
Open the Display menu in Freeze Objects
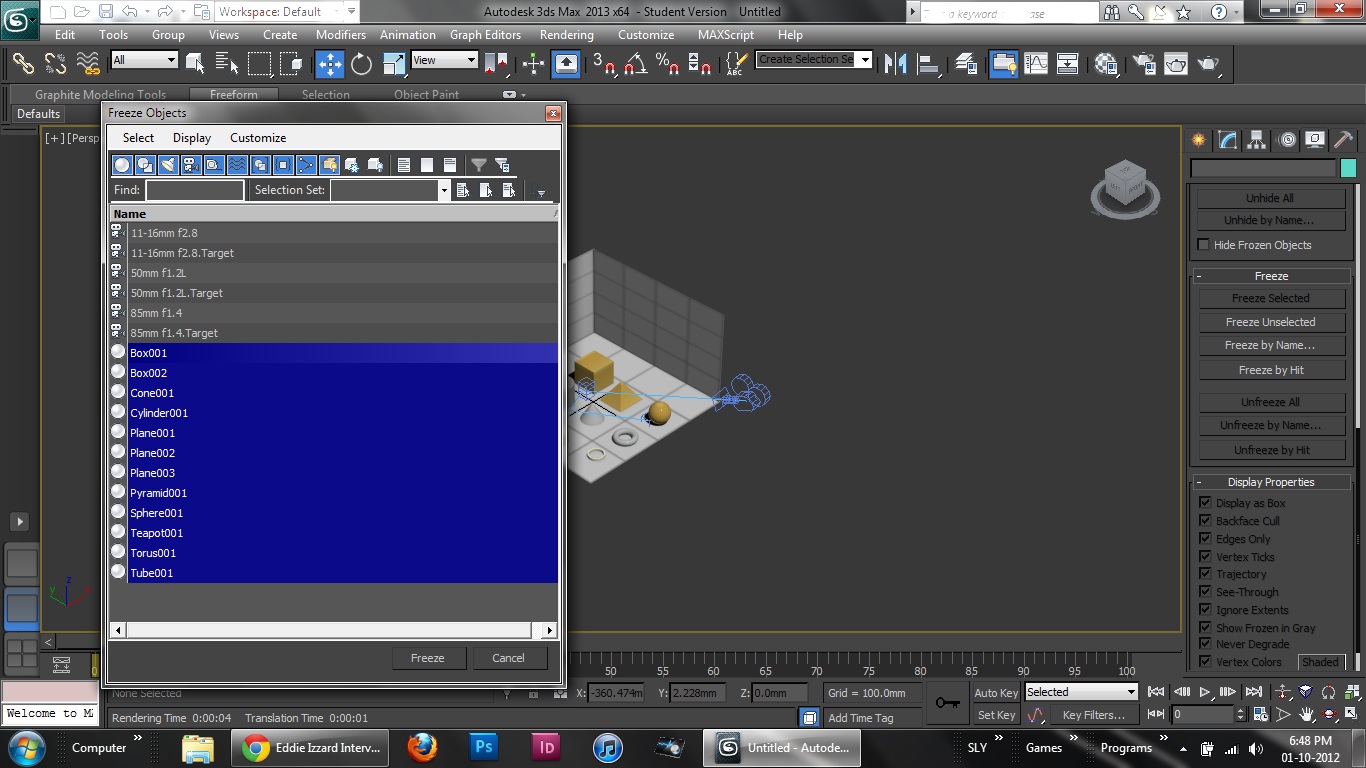coord(192,138)
